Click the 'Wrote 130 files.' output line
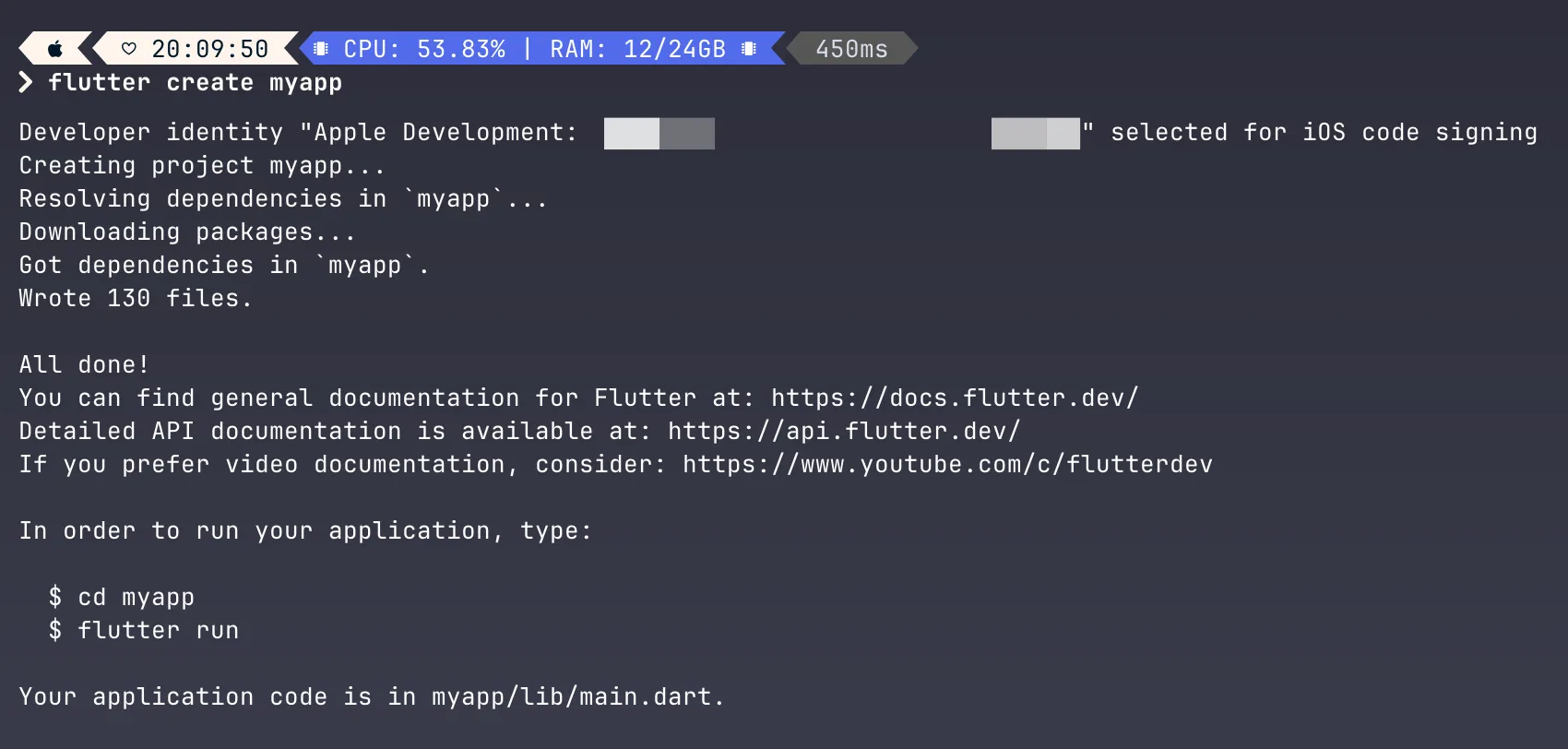1568x749 pixels. point(136,298)
